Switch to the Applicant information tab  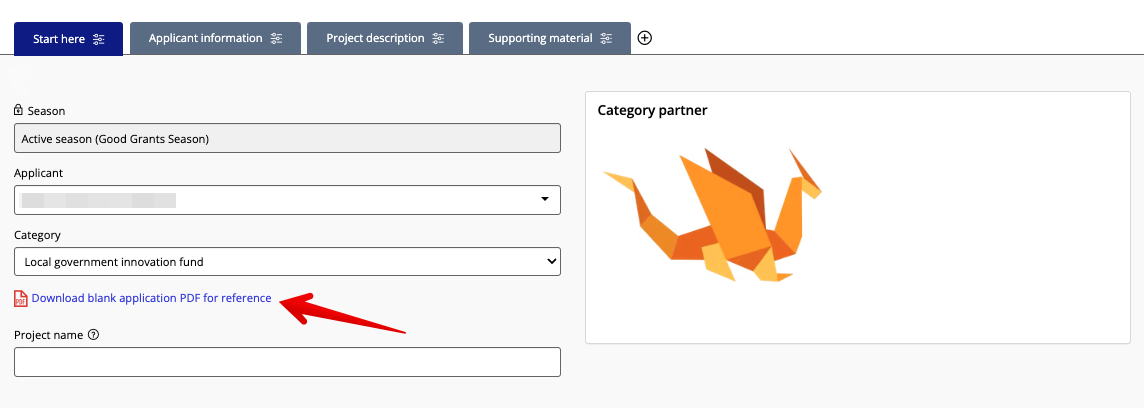click(205, 38)
